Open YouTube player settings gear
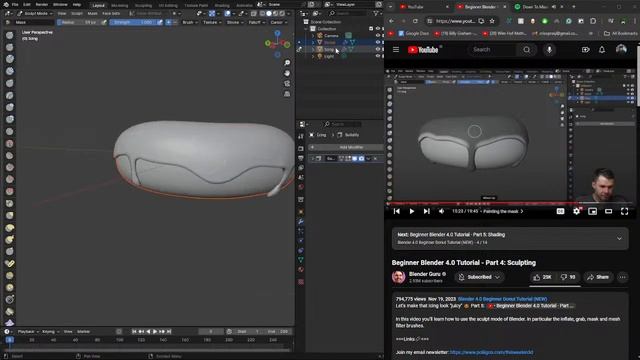Image resolution: width=640 pixels, height=360 pixels. click(576, 211)
